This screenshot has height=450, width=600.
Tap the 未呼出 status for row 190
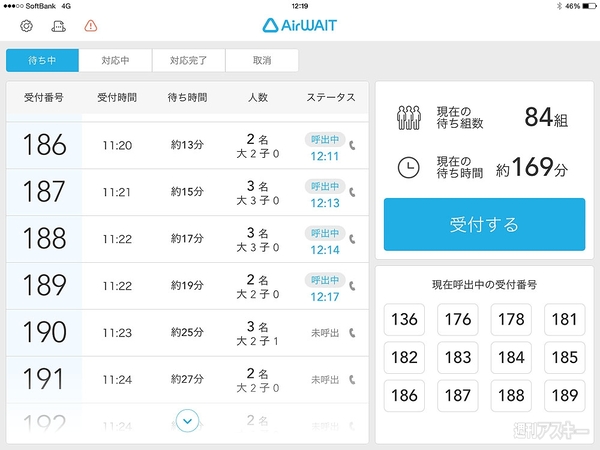point(325,333)
